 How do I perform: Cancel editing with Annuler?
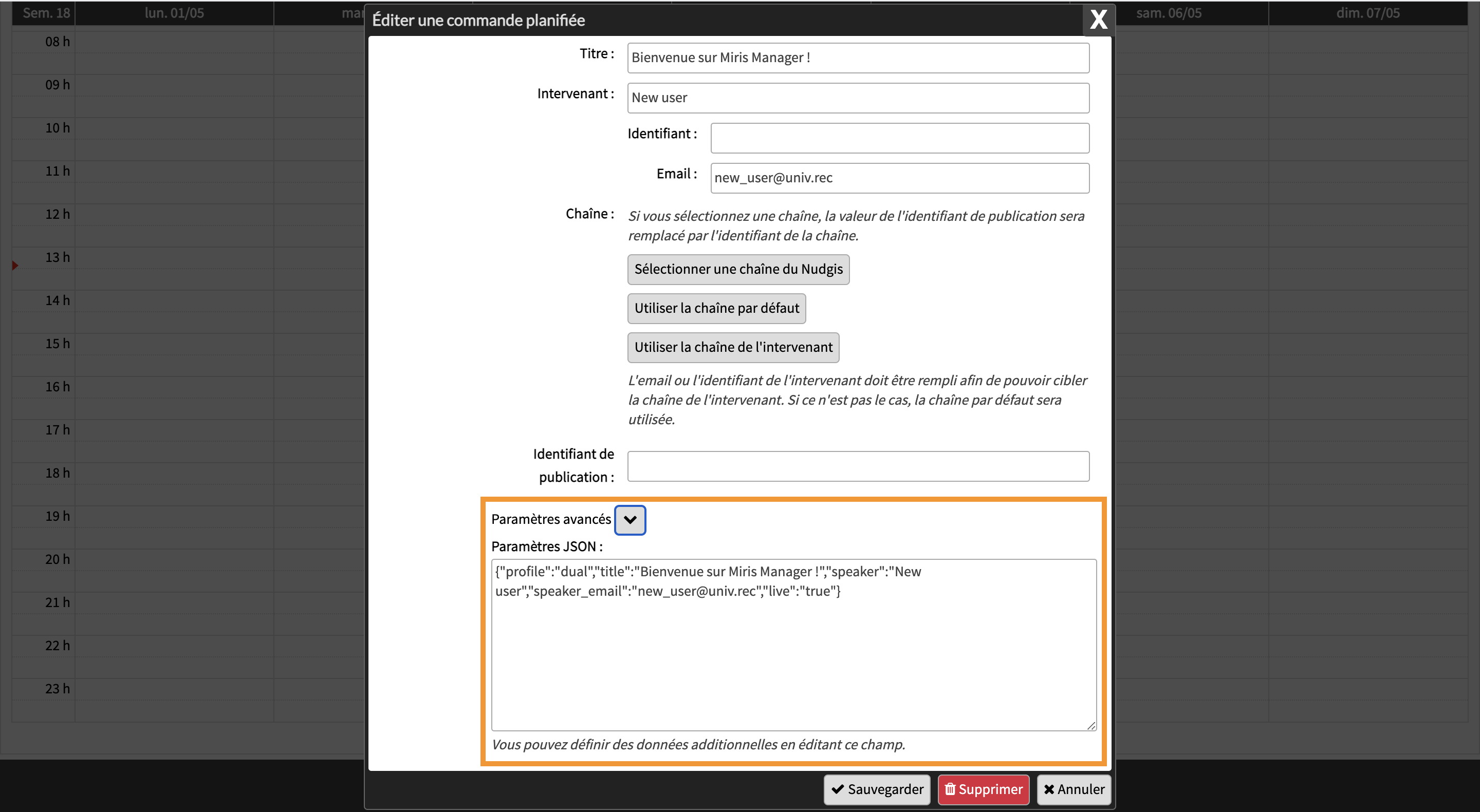1074,789
